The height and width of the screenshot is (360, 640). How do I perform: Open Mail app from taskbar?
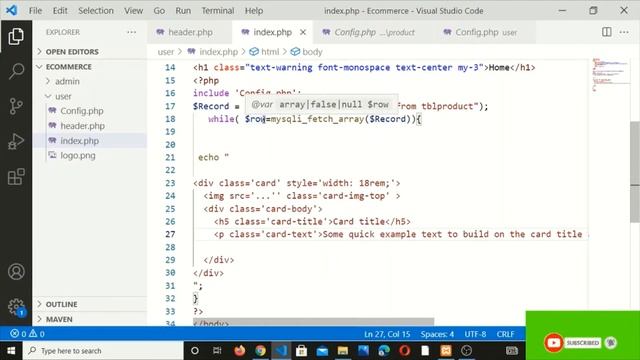[322, 351]
